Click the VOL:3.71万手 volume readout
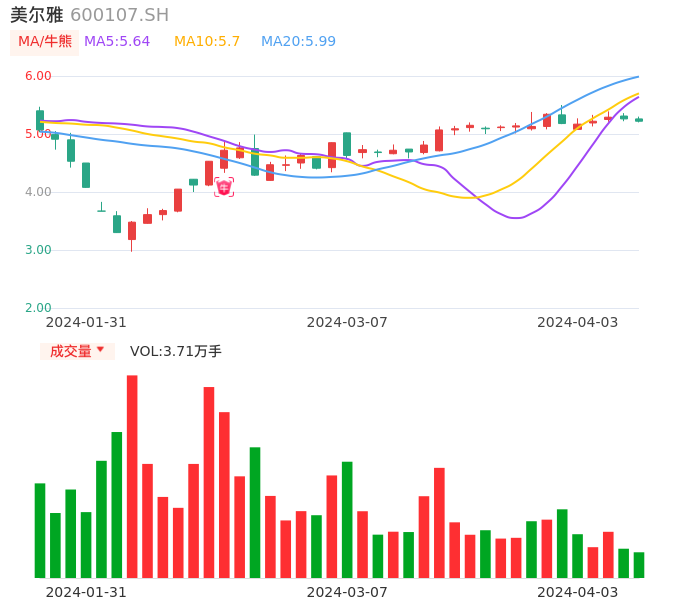686x606 pixels. pyautogui.click(x=176, y=351)
